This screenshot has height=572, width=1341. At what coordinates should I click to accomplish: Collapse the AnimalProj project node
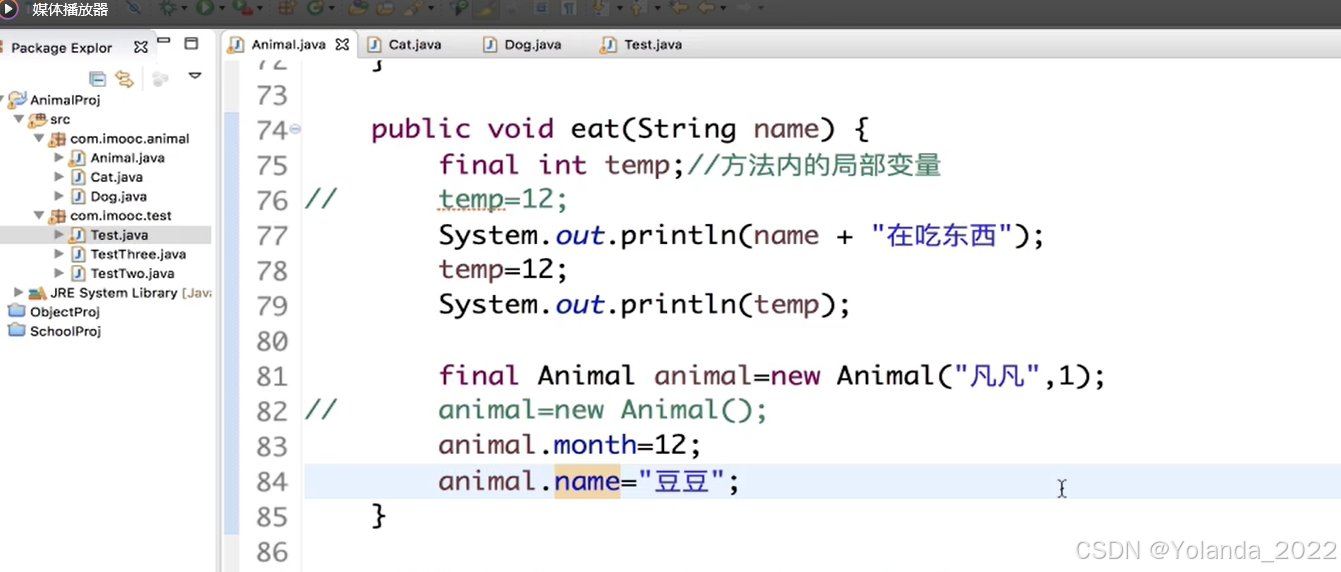tap(2, 100)
